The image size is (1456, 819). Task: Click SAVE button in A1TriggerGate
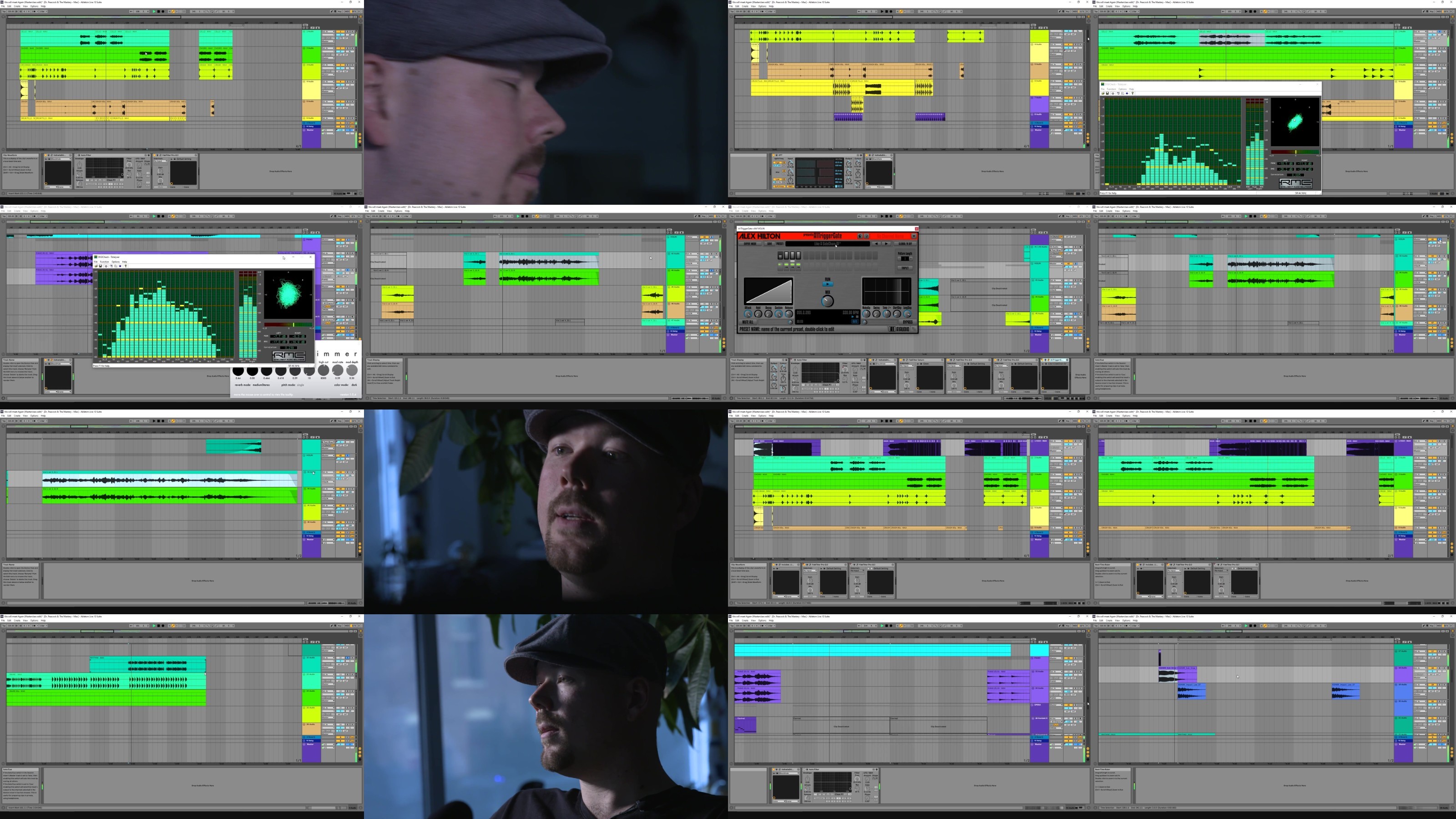(769, 243)
